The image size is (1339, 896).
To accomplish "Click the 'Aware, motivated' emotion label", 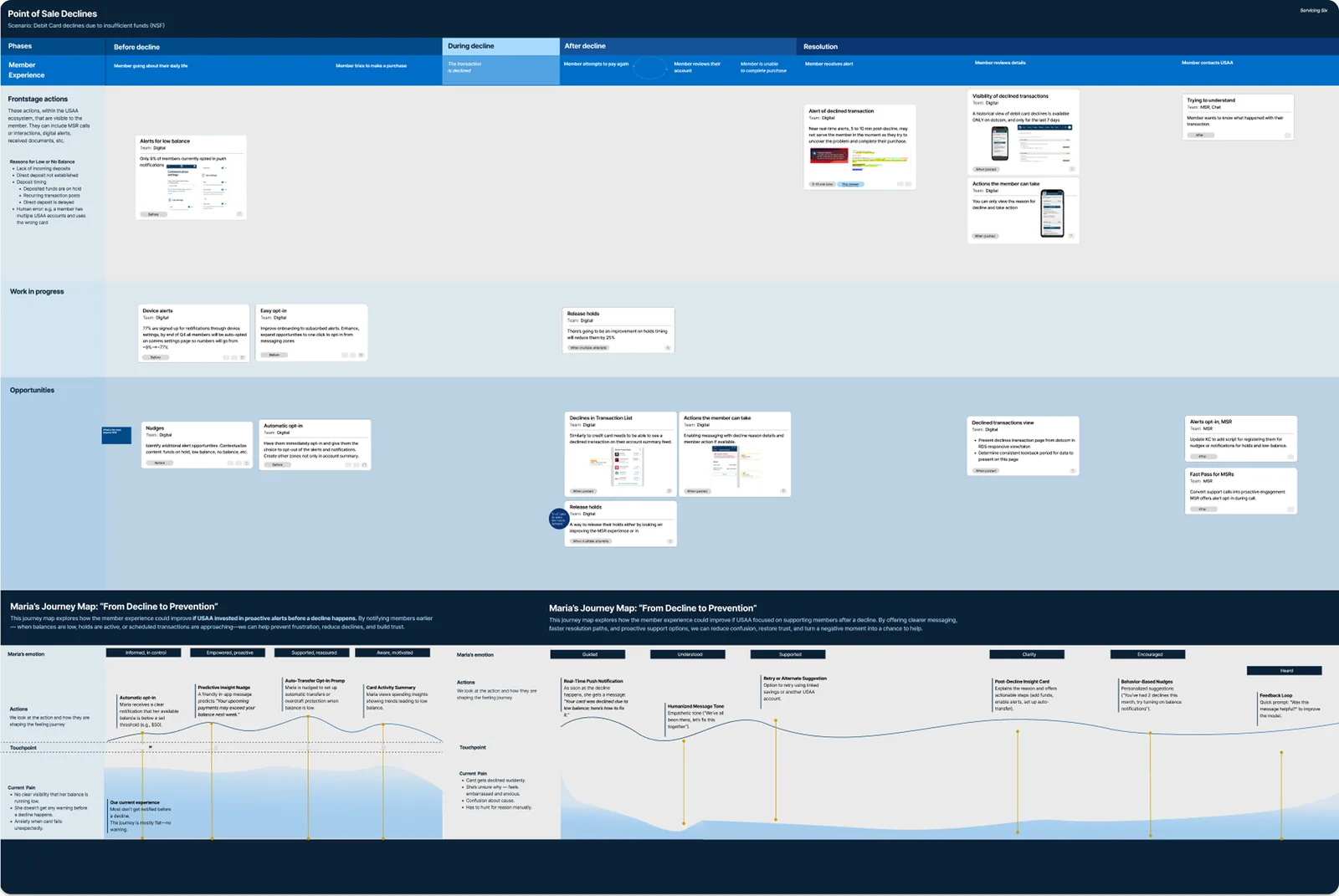I will [x=394, y=653].
